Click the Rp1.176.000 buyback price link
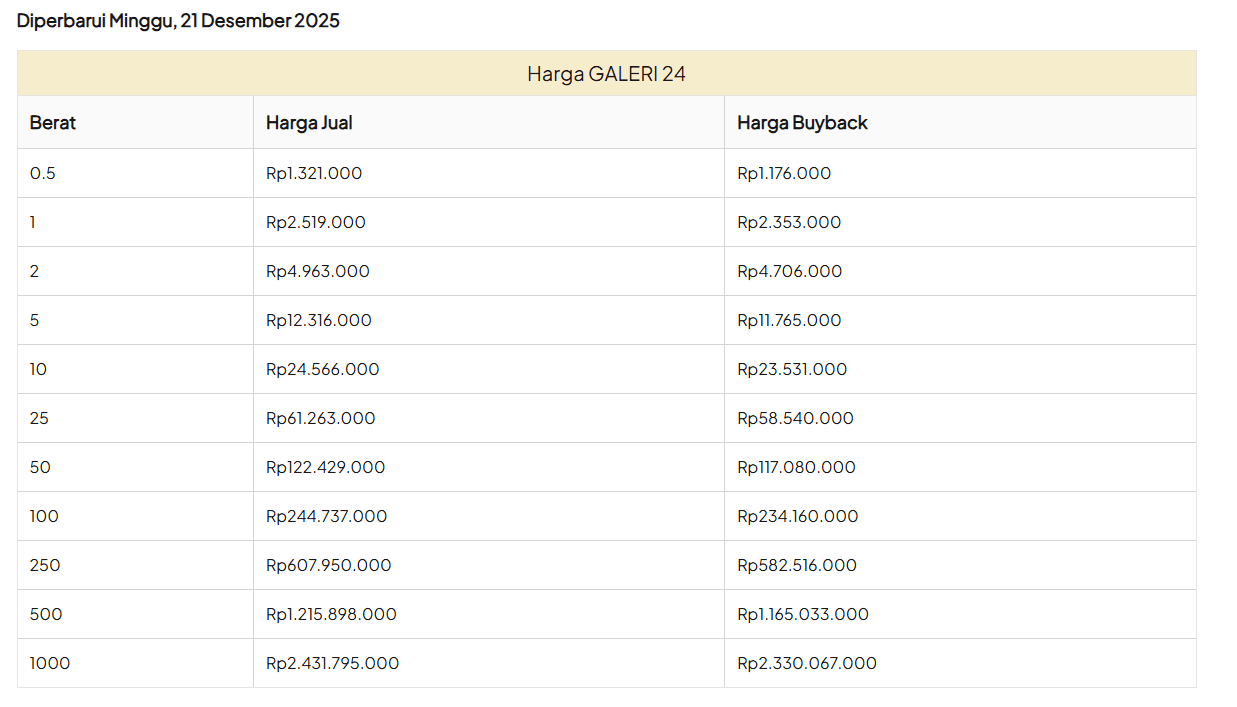The width and height of the screenshot is (1237, 707). coord(783,173)
